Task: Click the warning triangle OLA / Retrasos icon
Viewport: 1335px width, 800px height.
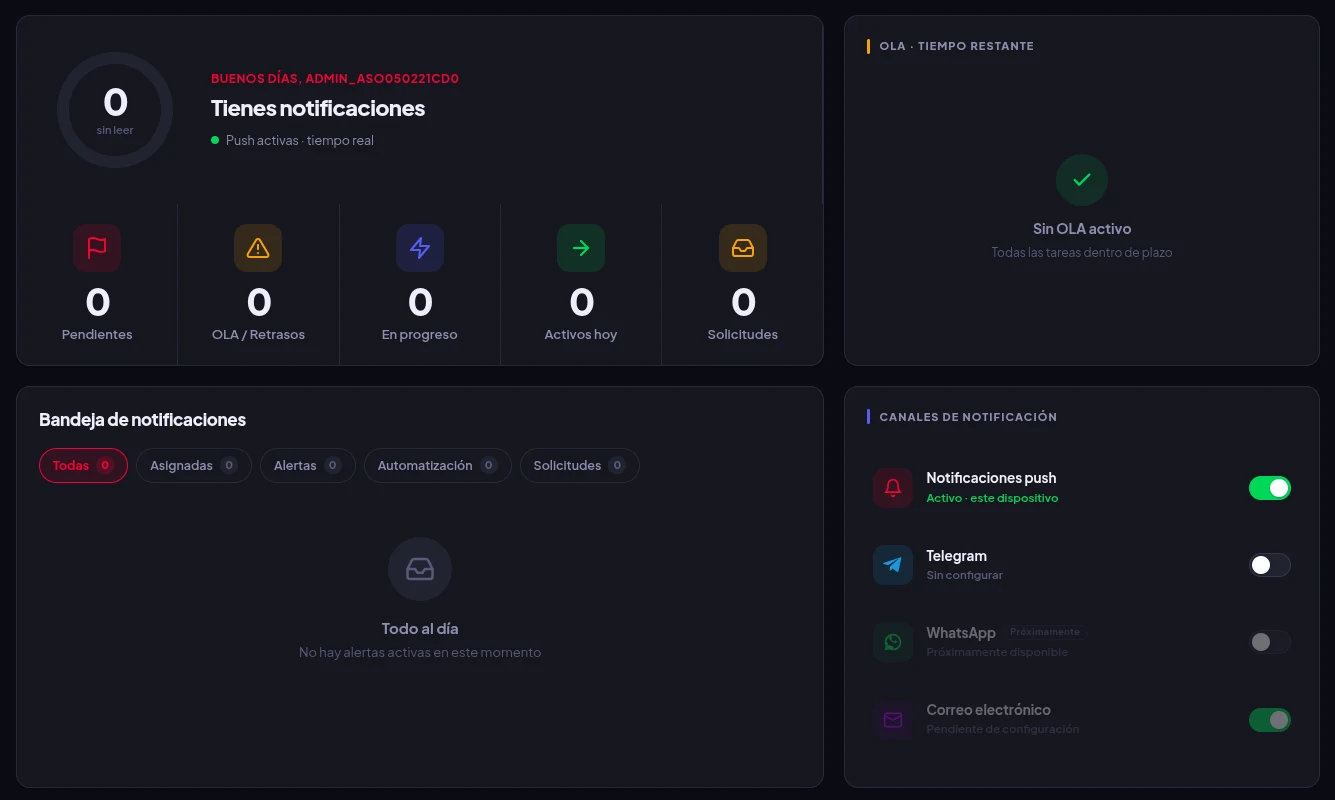Action: (258, 248)
